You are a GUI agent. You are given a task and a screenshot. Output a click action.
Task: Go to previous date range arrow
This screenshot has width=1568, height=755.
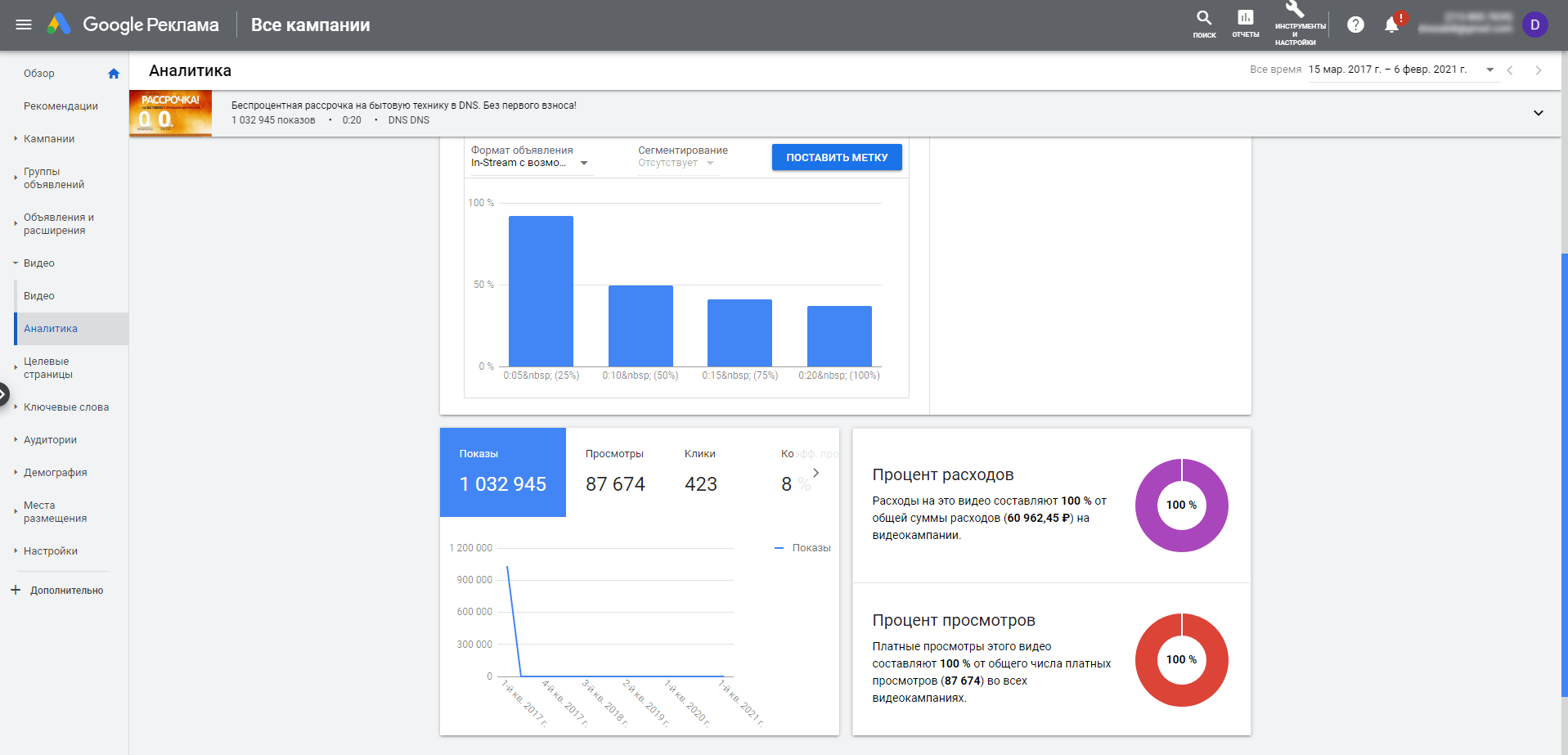pos(1510,70)
